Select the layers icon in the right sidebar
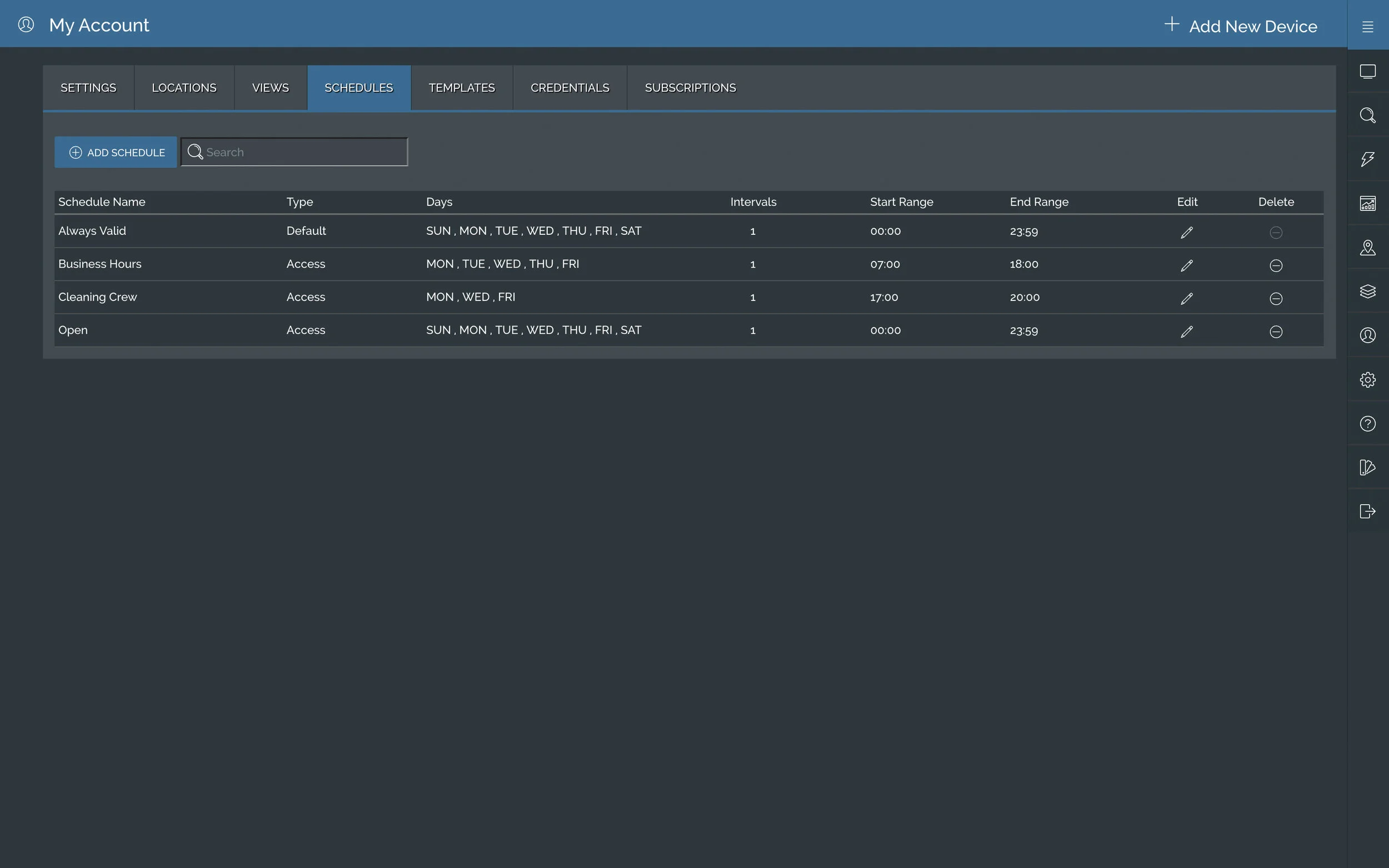Screen dimensions: 1389x868 click(1368, 292)
